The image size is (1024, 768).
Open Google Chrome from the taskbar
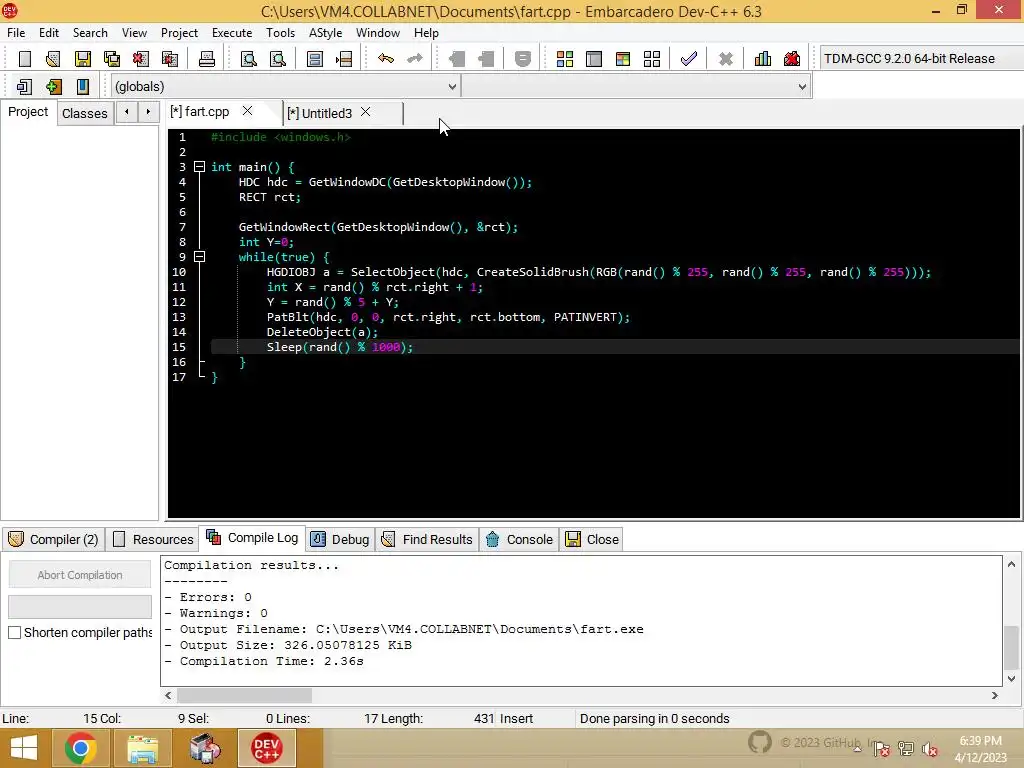pyautogui.click(x=81, y=748)
